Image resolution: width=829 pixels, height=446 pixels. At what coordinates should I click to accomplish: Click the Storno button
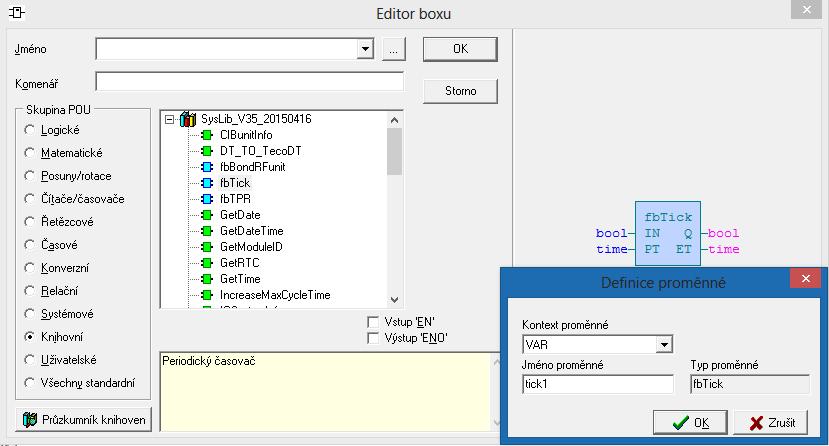[460, 91]
